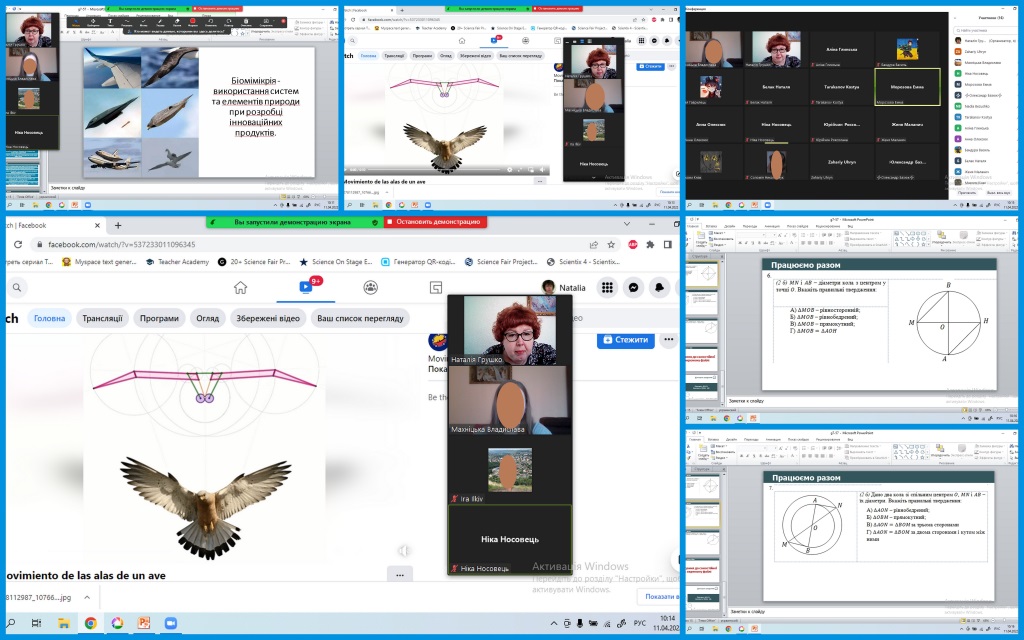Select Ніка Носовець tile in large Zoom strip
This screenshot has width=1024, height=640.
(509, 539)
